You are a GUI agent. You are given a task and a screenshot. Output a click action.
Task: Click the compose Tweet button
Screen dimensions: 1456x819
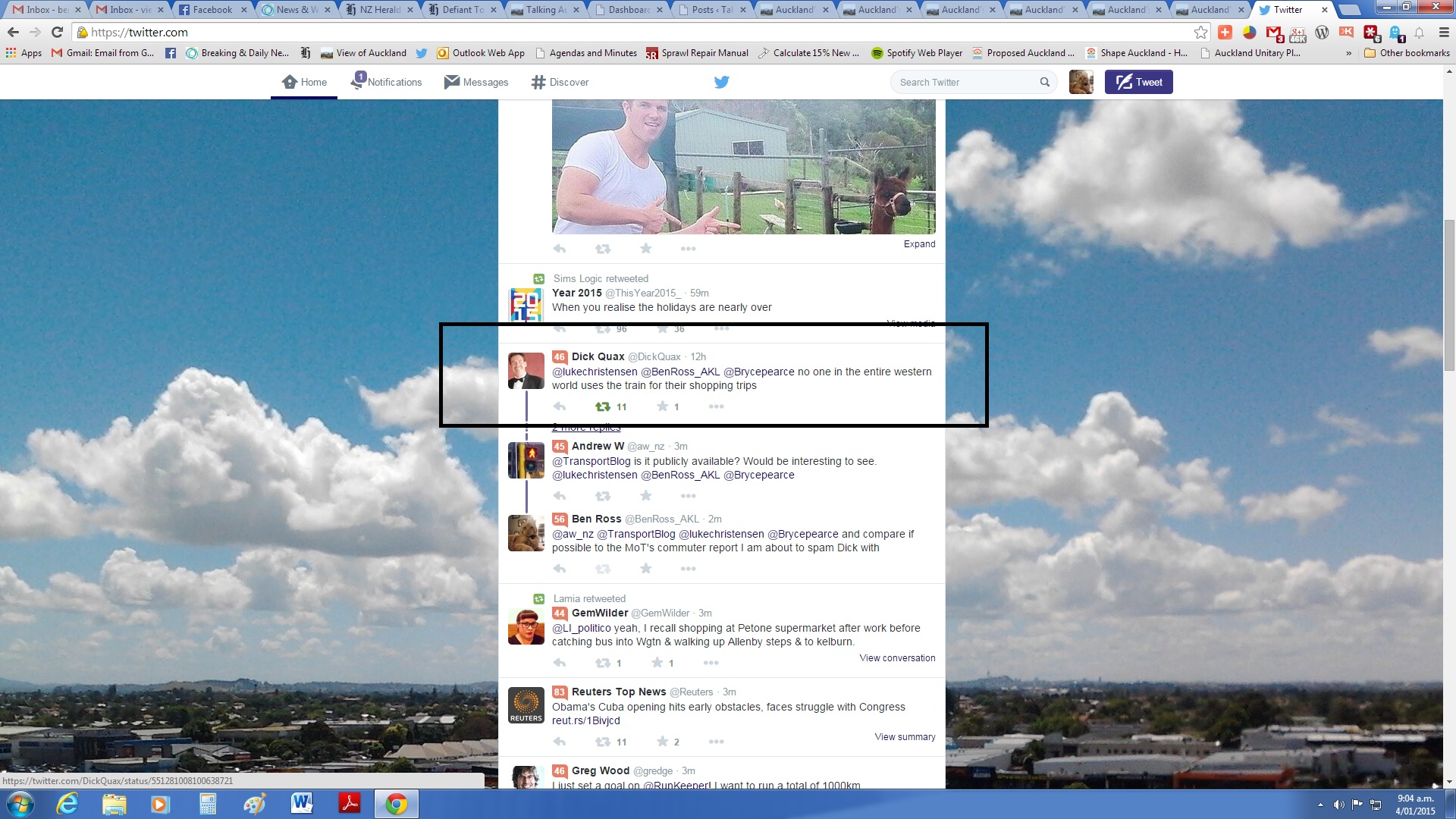pyautogui.click(x=1138, y=82)
